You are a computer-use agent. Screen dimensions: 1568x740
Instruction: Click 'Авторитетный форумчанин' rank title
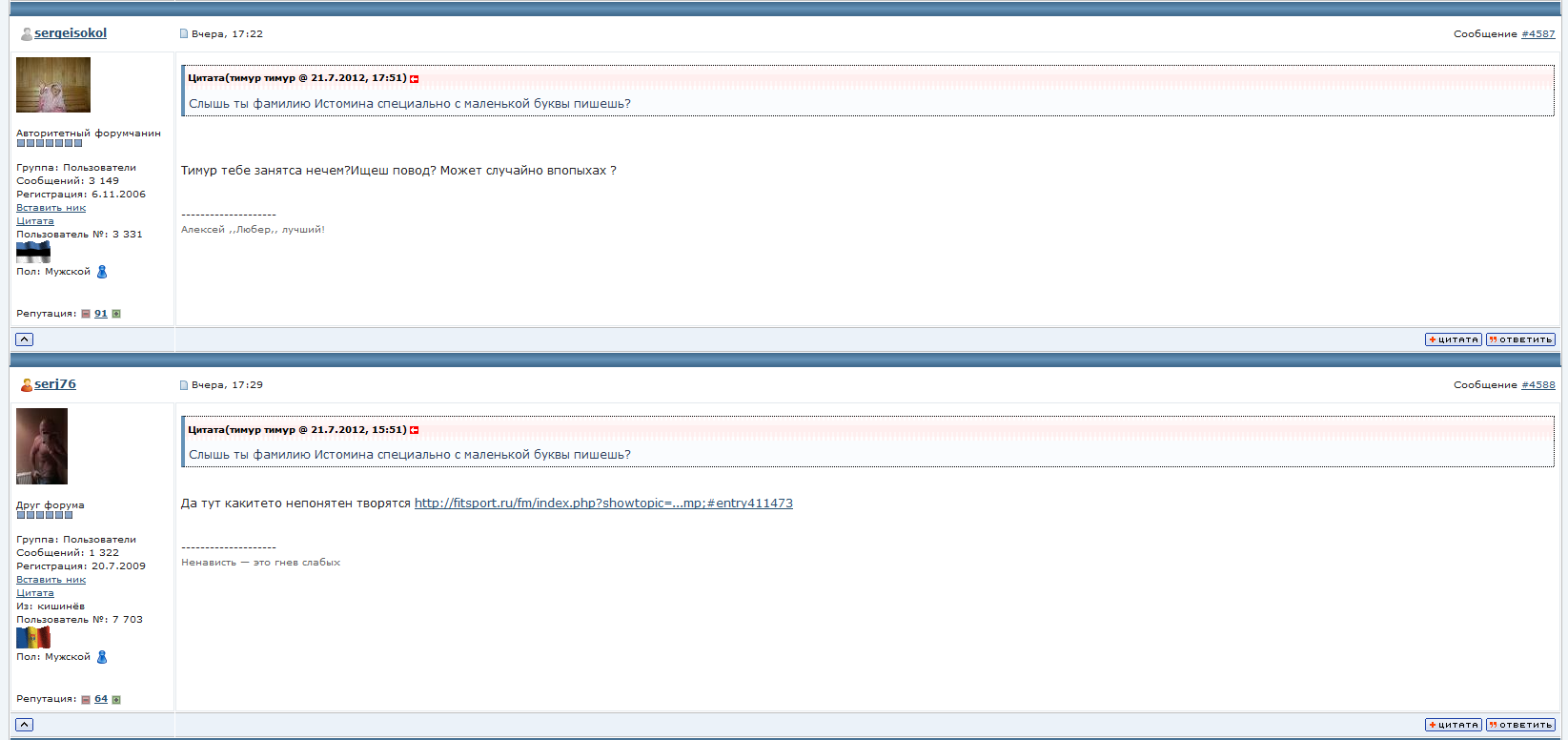coord(89,134)
